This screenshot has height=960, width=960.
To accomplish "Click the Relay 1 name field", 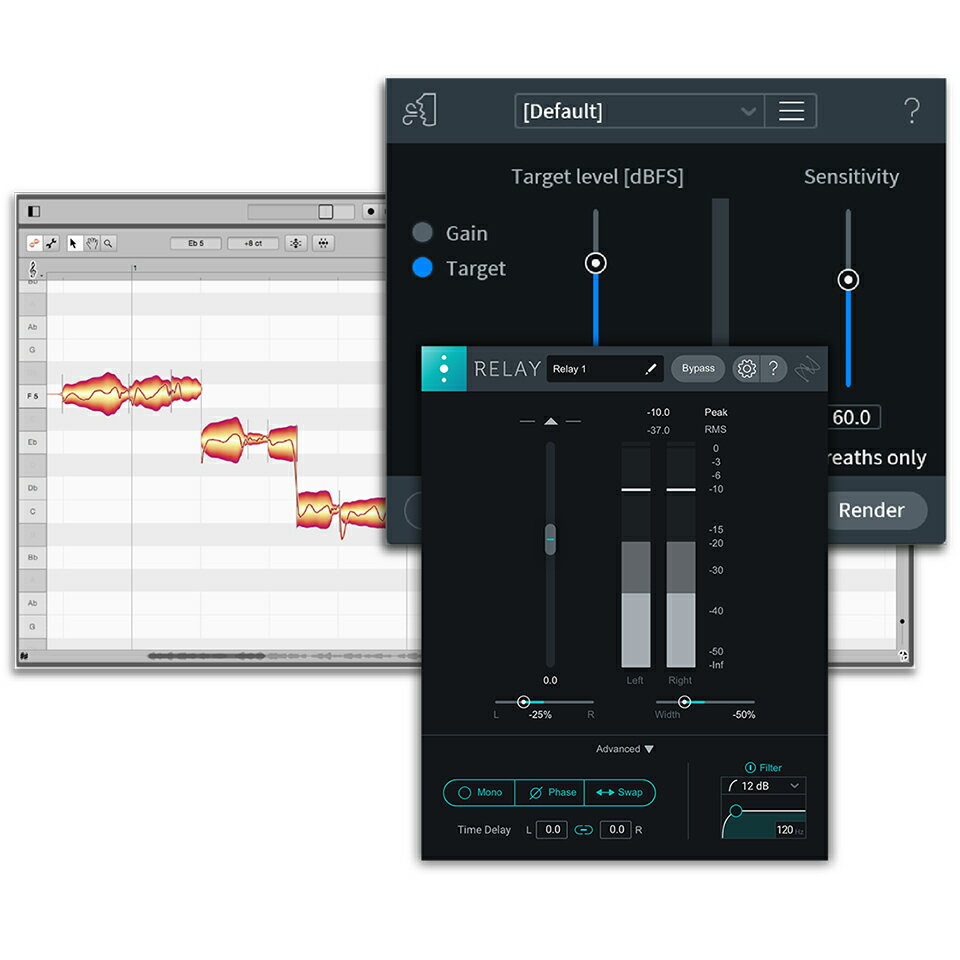I will pos(604,369).
